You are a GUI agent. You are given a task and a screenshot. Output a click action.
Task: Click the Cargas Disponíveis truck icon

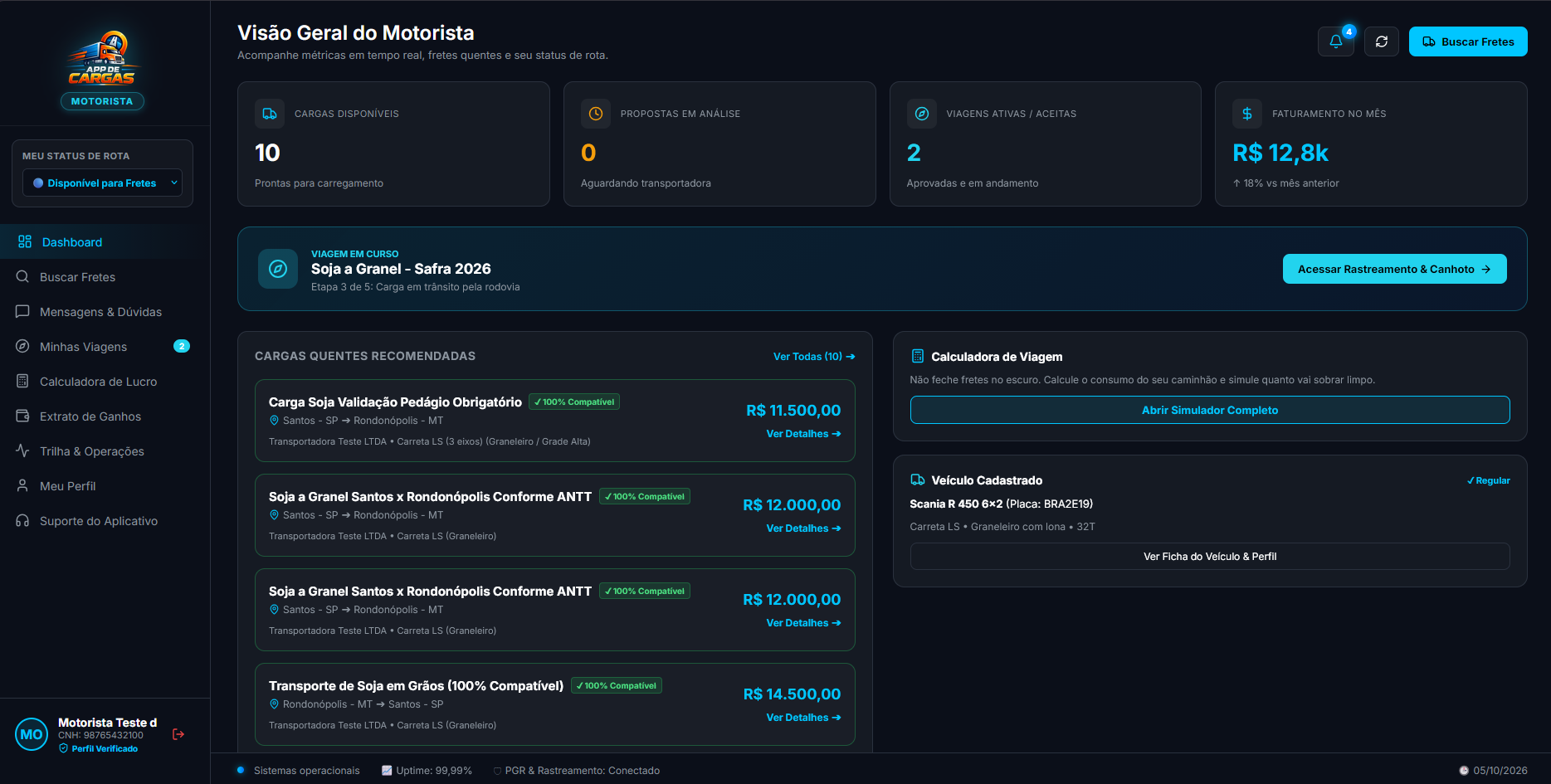point(270,114)
